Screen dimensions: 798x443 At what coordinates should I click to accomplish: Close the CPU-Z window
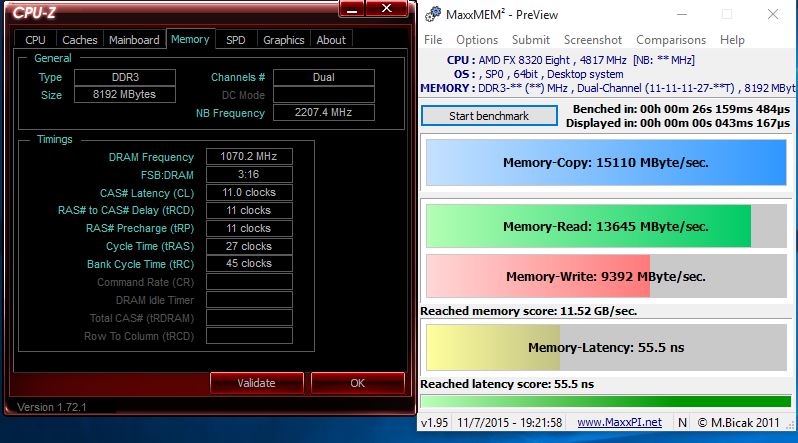[x=387, y=9]
